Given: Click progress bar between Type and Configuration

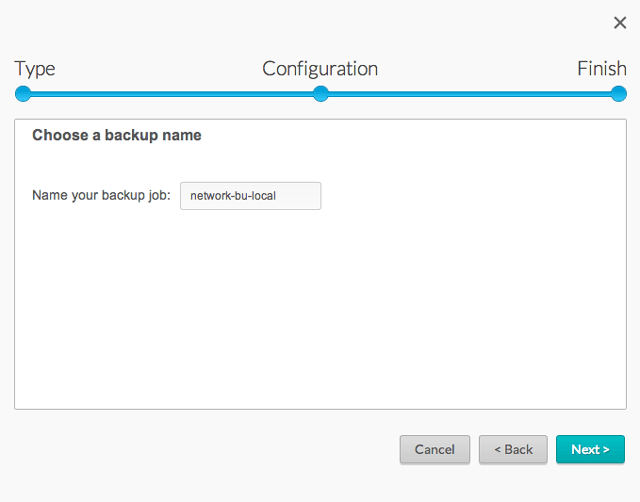Looking at the screenshot, I should 170,94.
